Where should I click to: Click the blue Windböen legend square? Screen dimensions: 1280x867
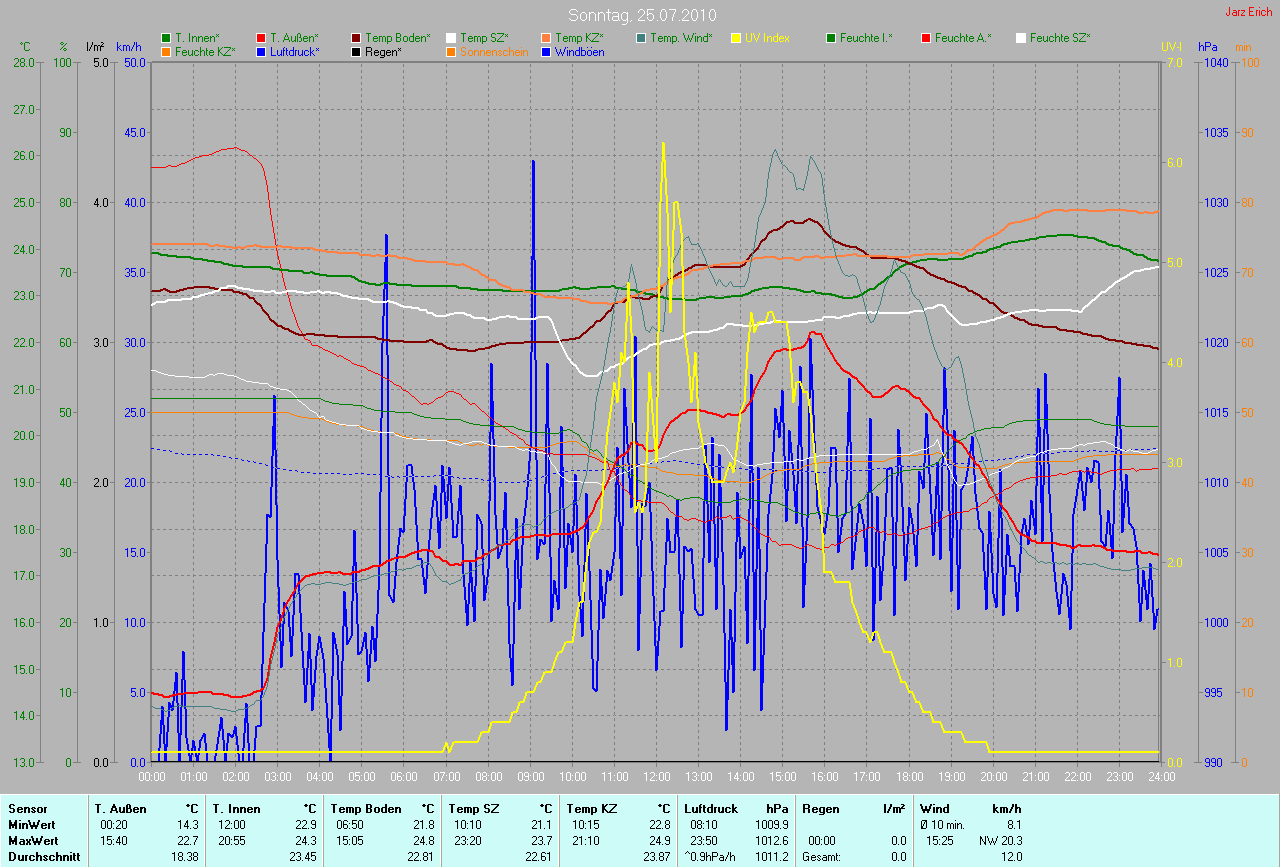pos(545,51)
